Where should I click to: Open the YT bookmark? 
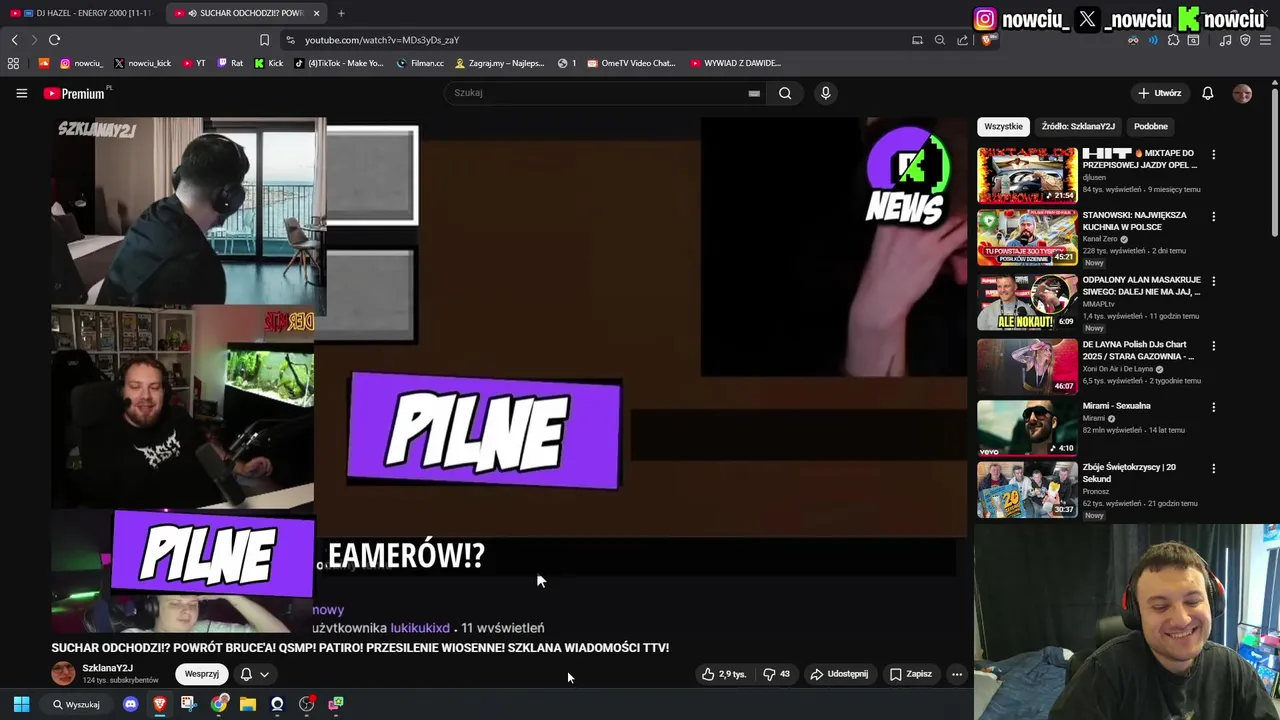point(194,63)
